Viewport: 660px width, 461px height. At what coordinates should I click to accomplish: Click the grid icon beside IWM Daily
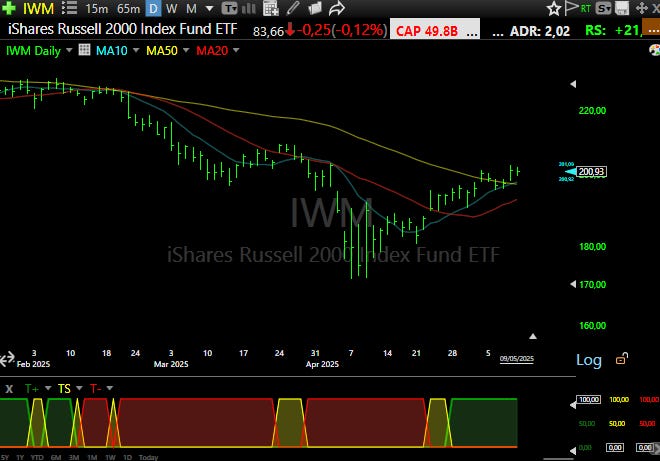point(84,50)
